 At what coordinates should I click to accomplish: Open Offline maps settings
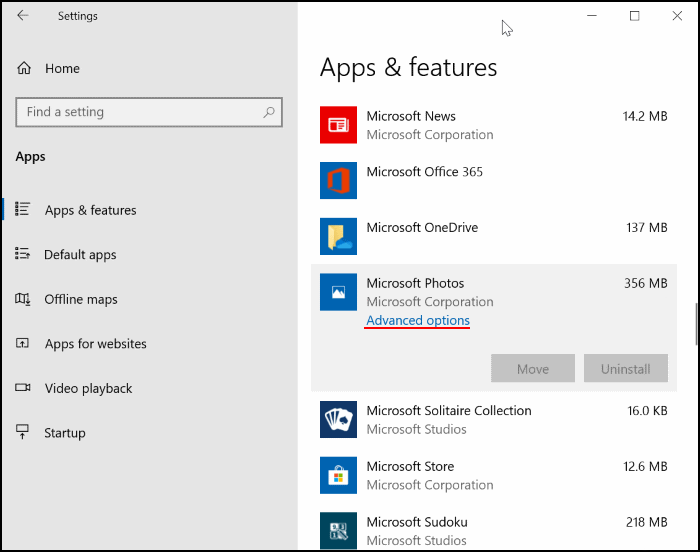pos(81,299)
